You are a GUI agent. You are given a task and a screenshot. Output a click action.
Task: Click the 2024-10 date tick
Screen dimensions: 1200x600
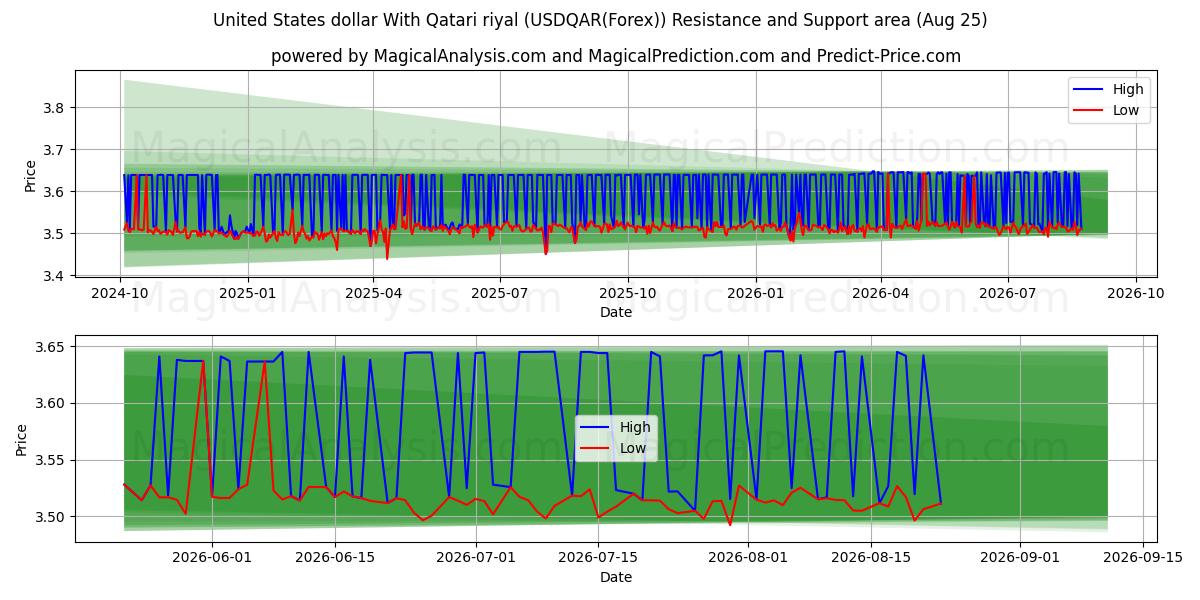[x=120, y=293]
